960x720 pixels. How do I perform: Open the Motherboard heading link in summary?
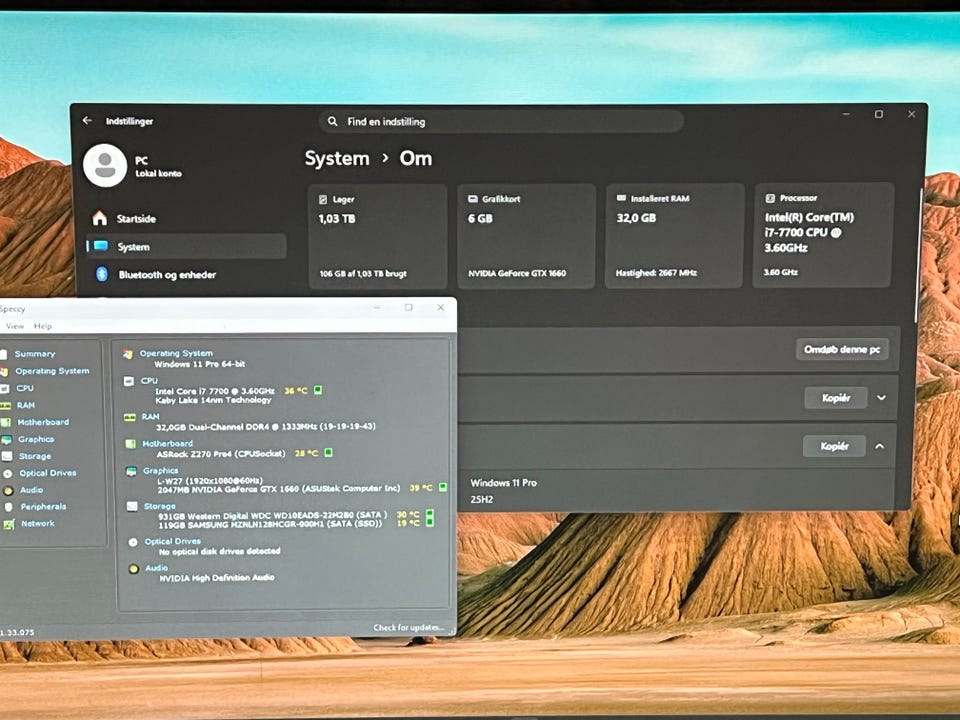point(167,443)
